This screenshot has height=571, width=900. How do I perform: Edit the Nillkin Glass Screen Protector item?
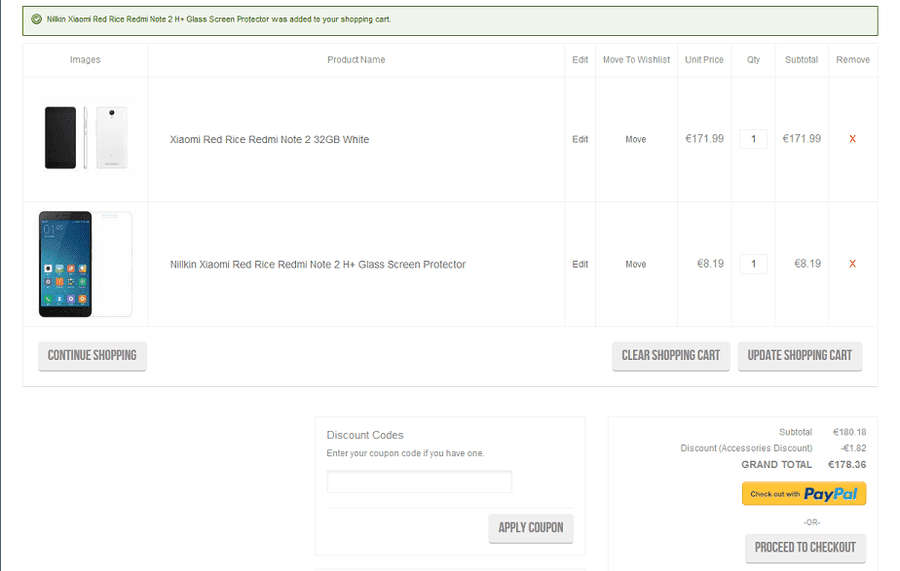[x=580, y=265]
